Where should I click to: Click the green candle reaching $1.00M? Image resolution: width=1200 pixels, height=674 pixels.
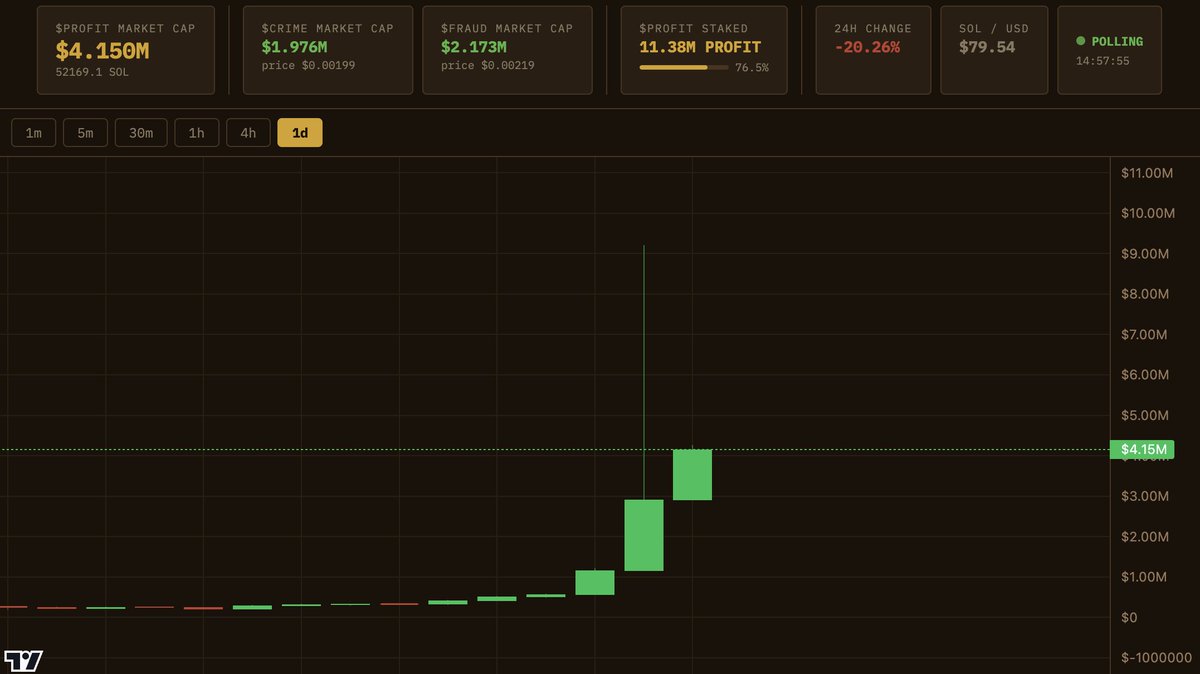click(595, 583)
